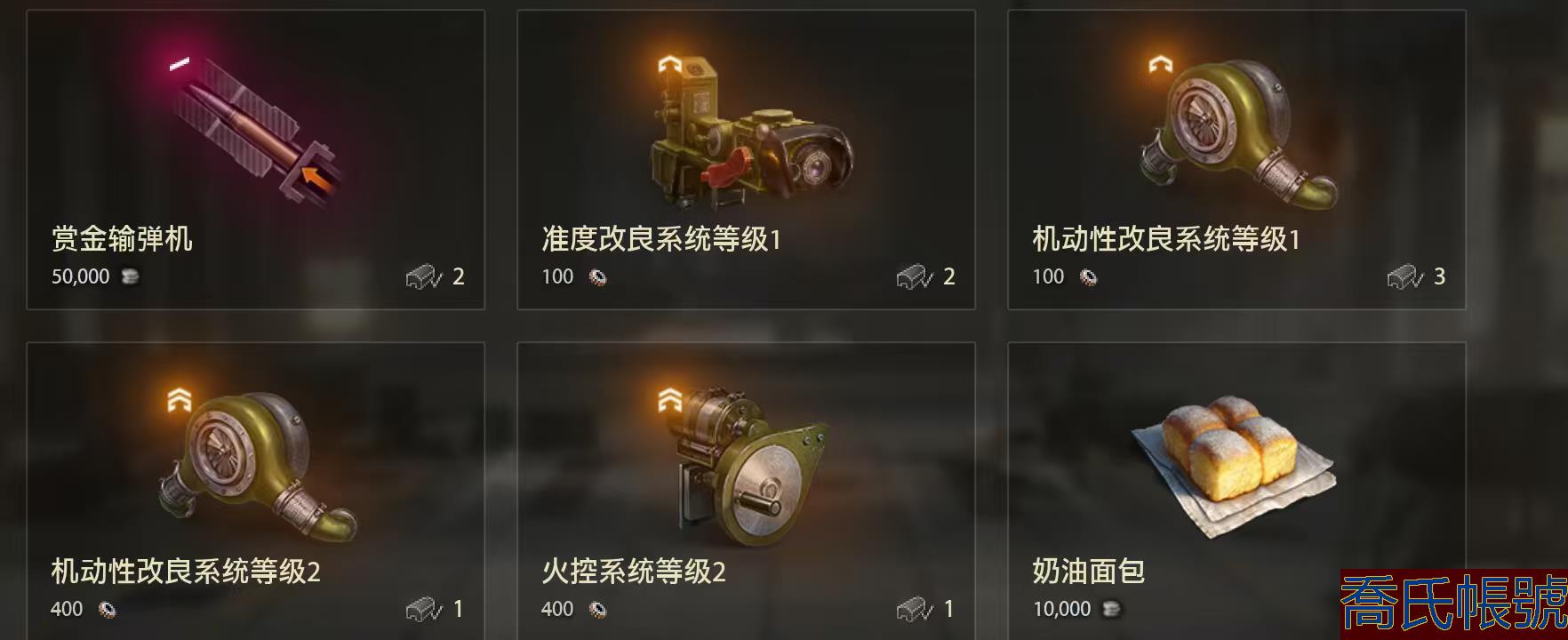Viewport: 1568px width, 640px height.
Task: Click the silver credits icon next to 50,000
Action: pyautogui.click(x=130, y=277)
